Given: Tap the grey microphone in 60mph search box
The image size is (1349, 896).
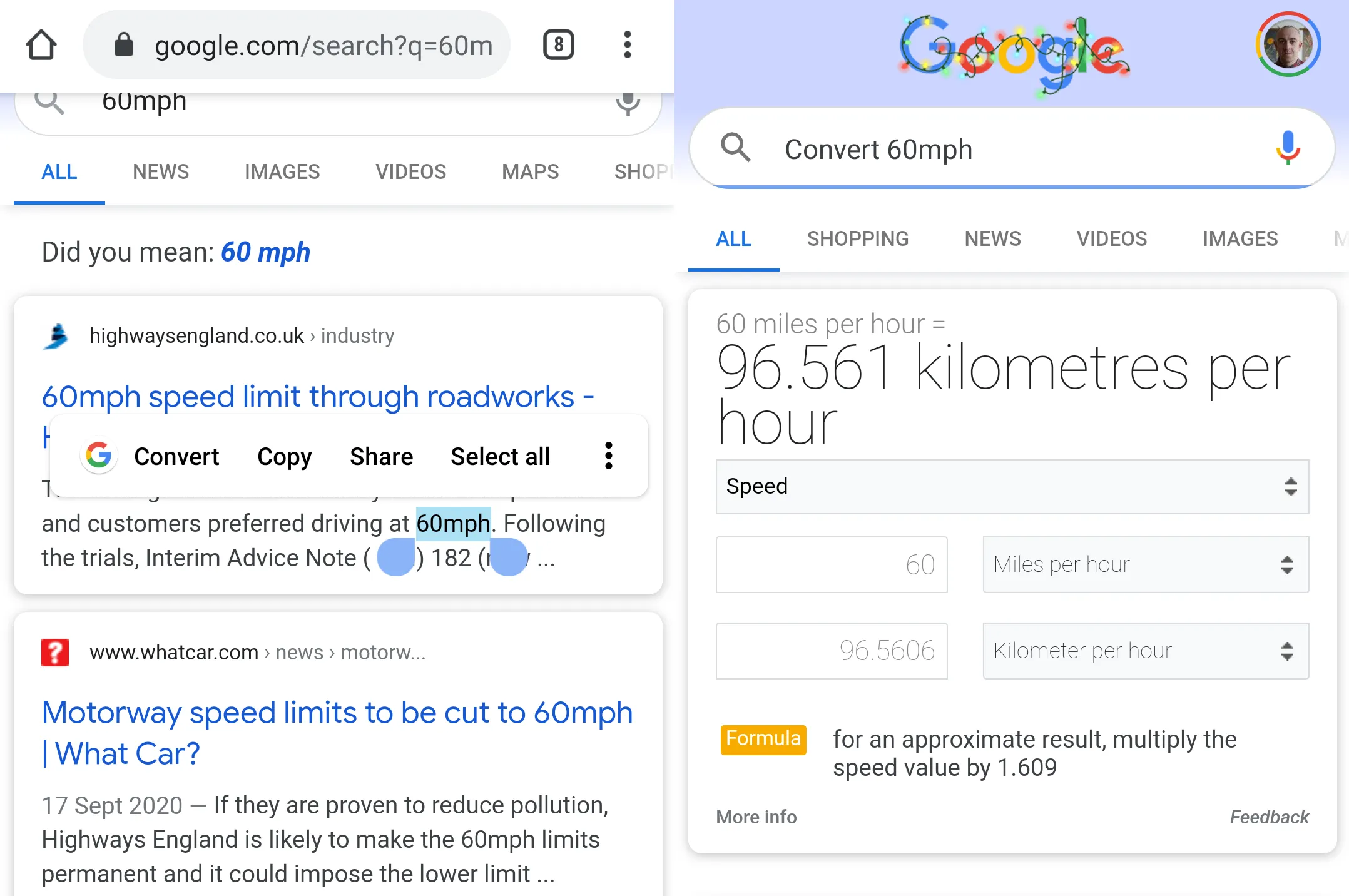Looking at the screenshot, I should (628, 103).
